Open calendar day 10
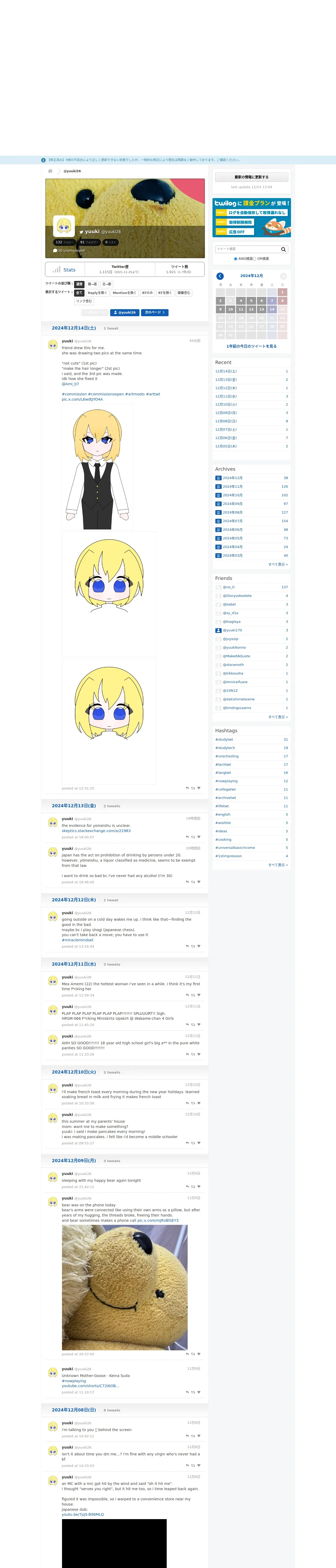The image size is (336, 1568). 231,309
